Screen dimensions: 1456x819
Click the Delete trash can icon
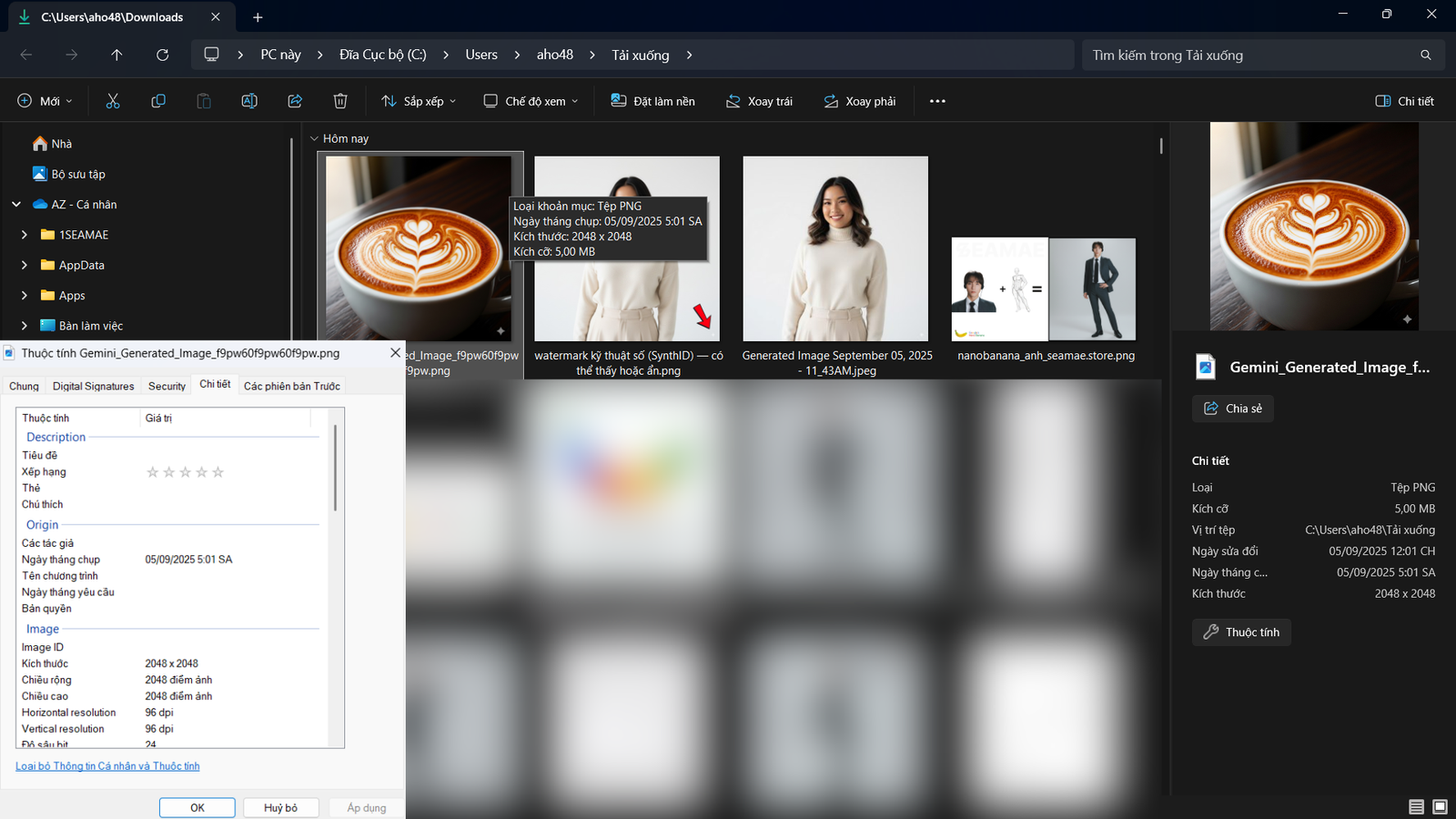coord(340,101)
